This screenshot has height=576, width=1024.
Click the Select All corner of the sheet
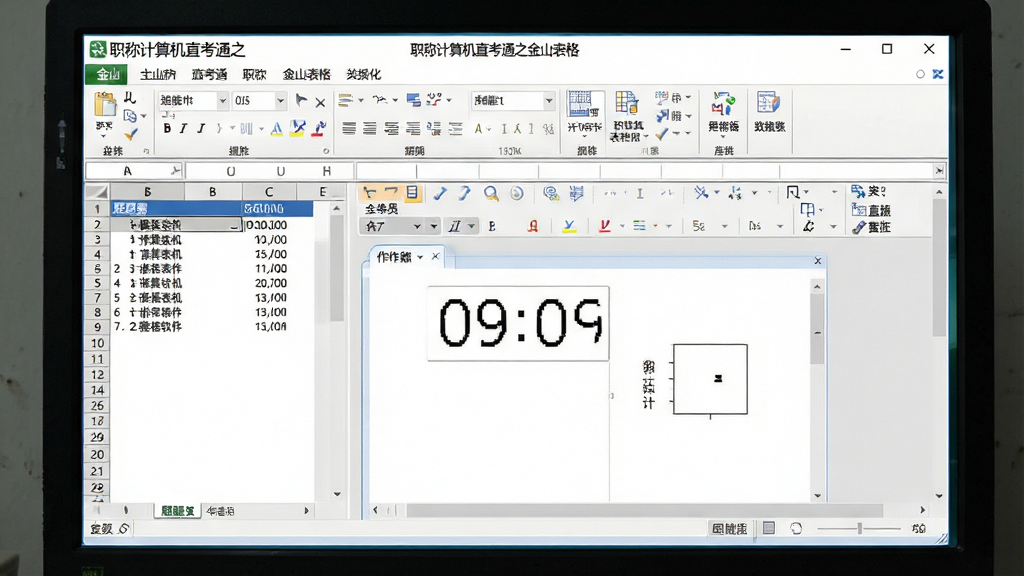[97, 192]
